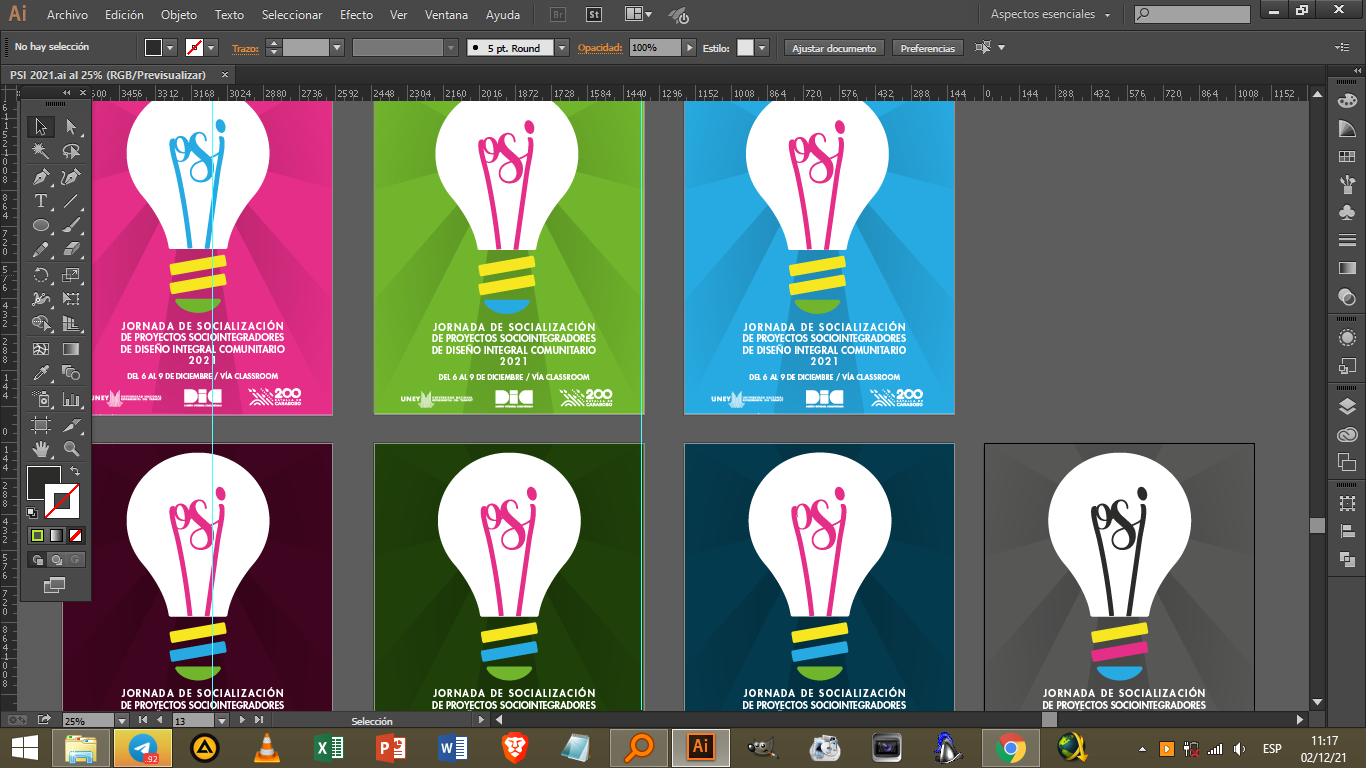1366x768 pixels.
Task: Go to the next artboard
Action: 243,720
